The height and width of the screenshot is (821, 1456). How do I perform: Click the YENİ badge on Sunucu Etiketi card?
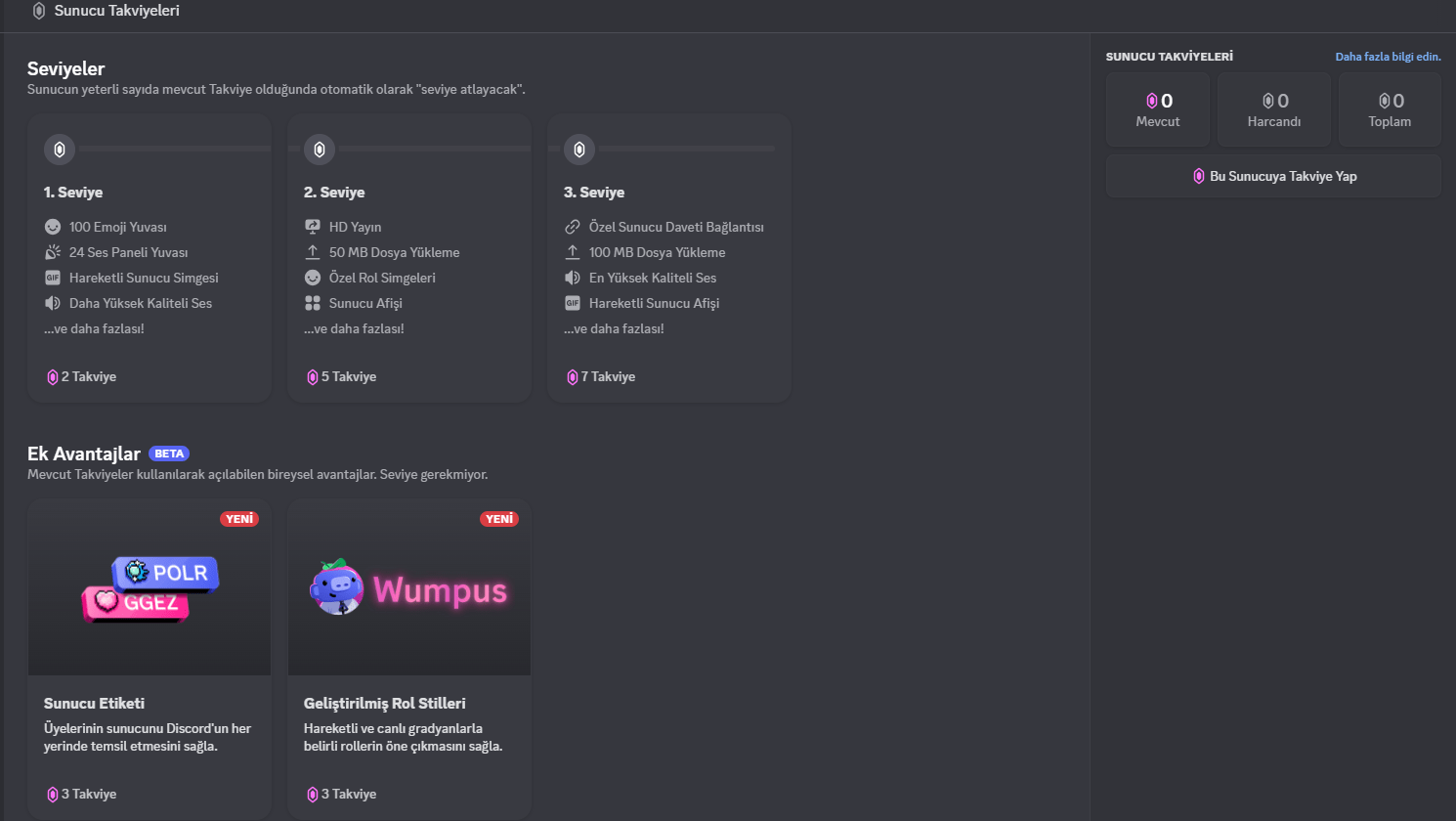pyautogui.click(x=239, y=519)
